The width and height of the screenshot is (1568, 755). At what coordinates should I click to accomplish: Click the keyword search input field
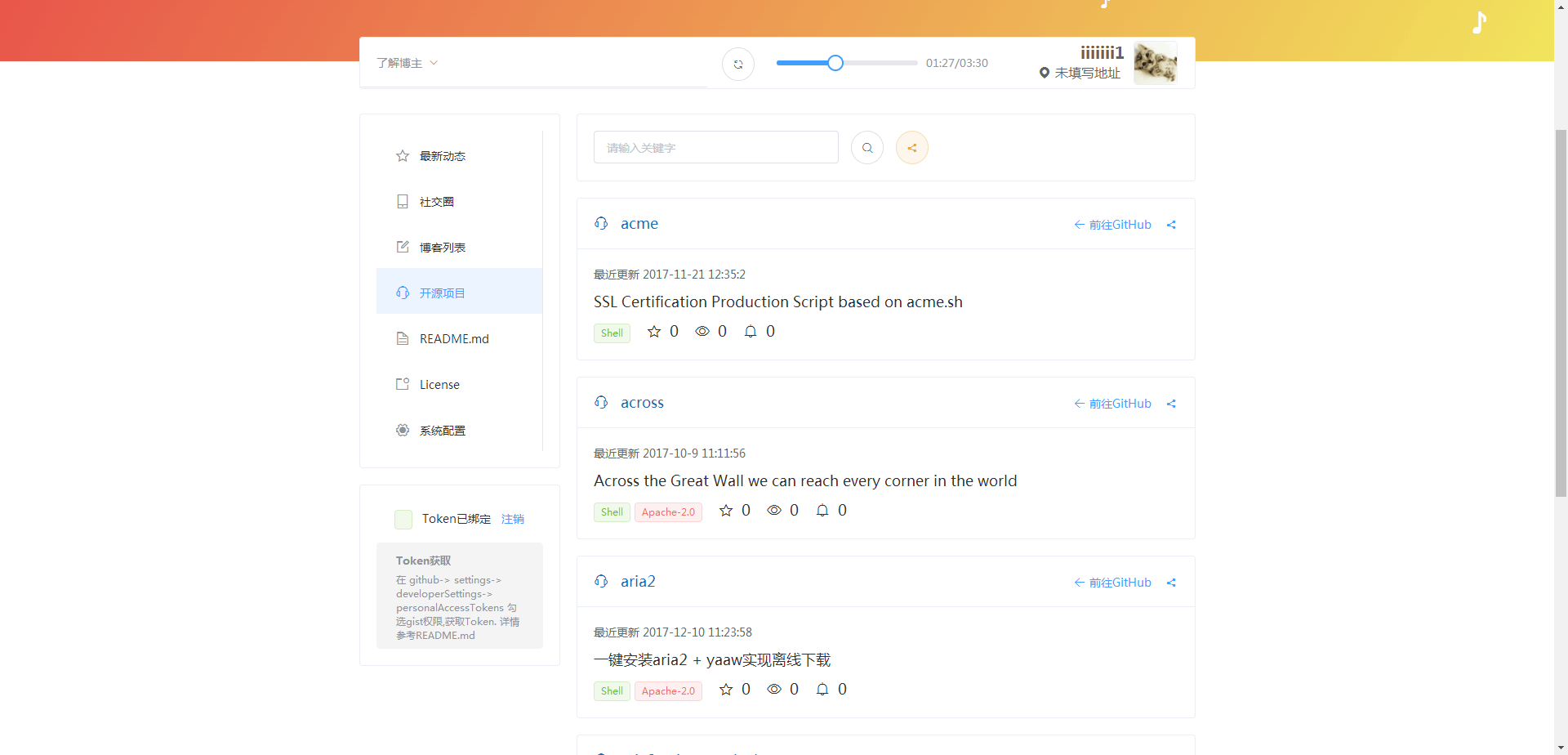pos(715,148)
